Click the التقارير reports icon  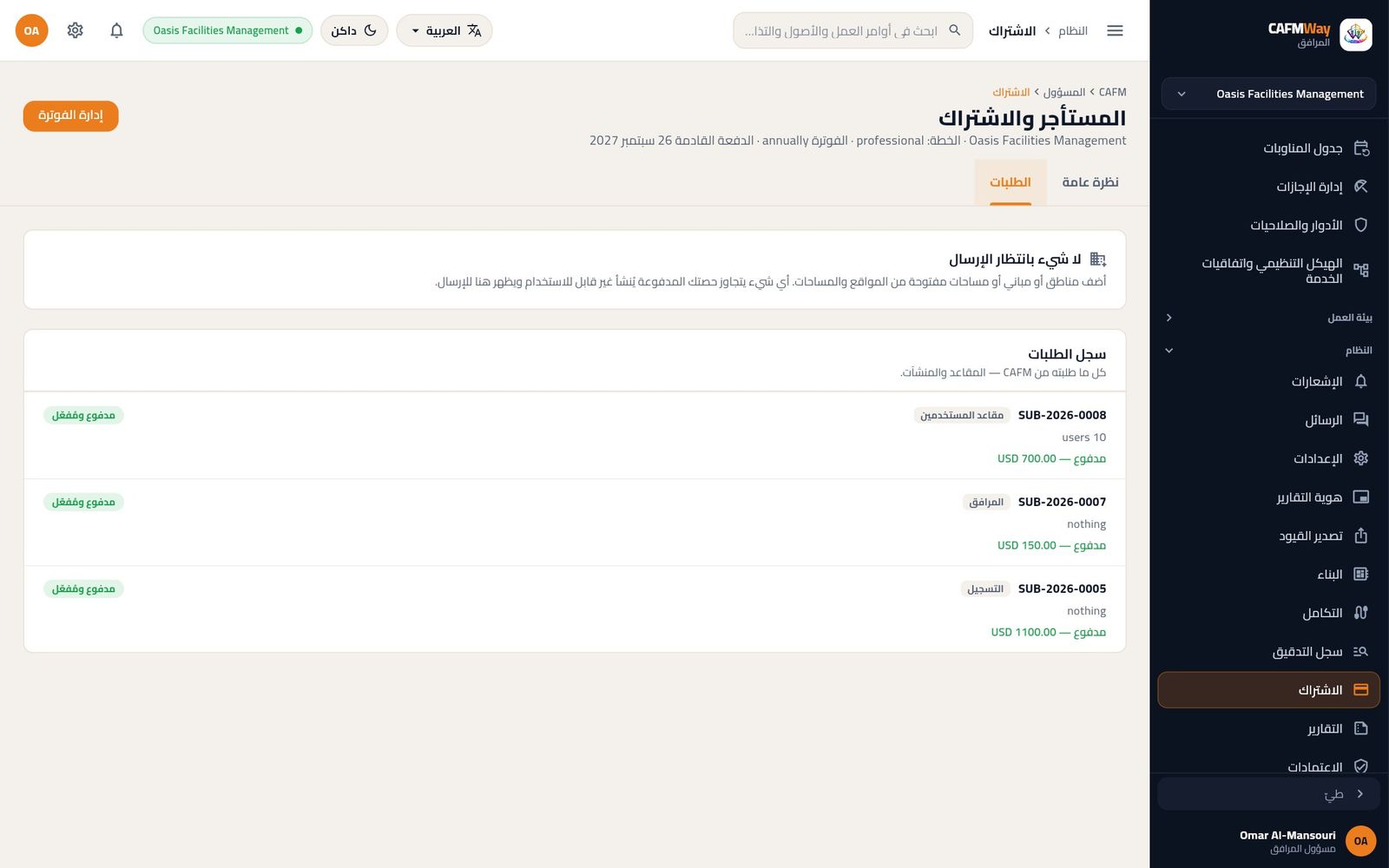pyautogui.click(x=1360, y=728)
